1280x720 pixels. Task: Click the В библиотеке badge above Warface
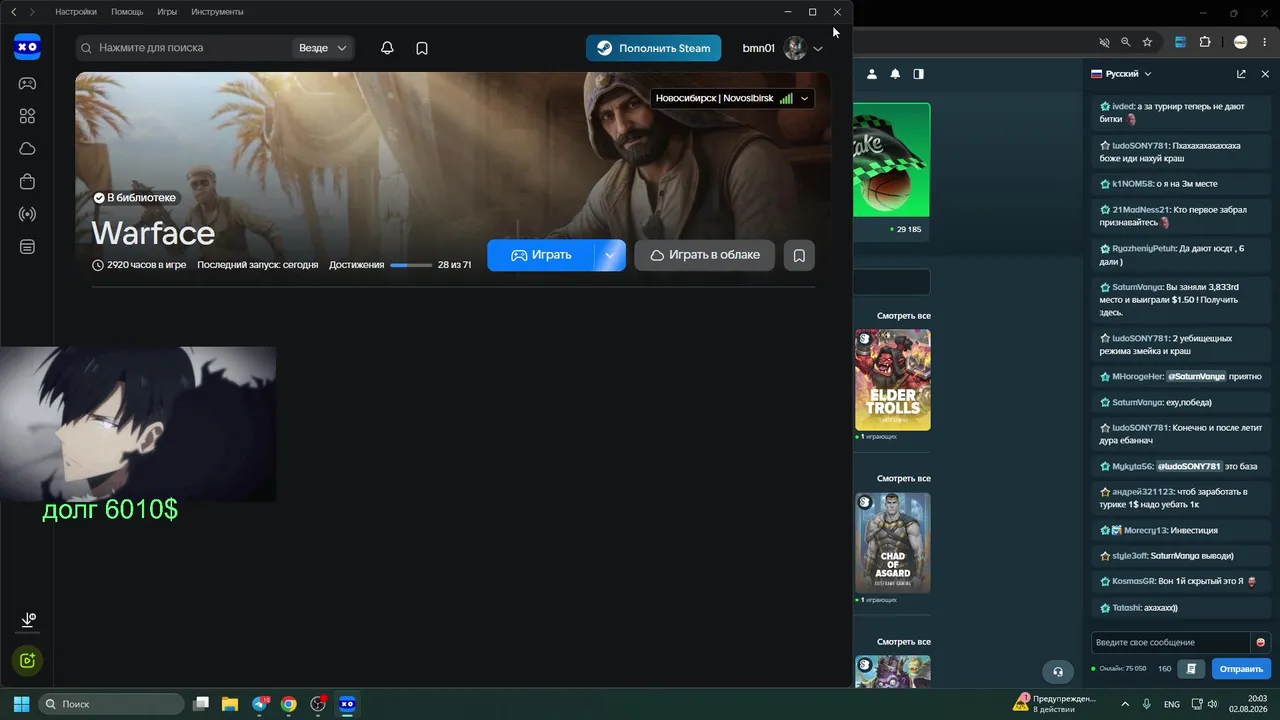point(135,198)
